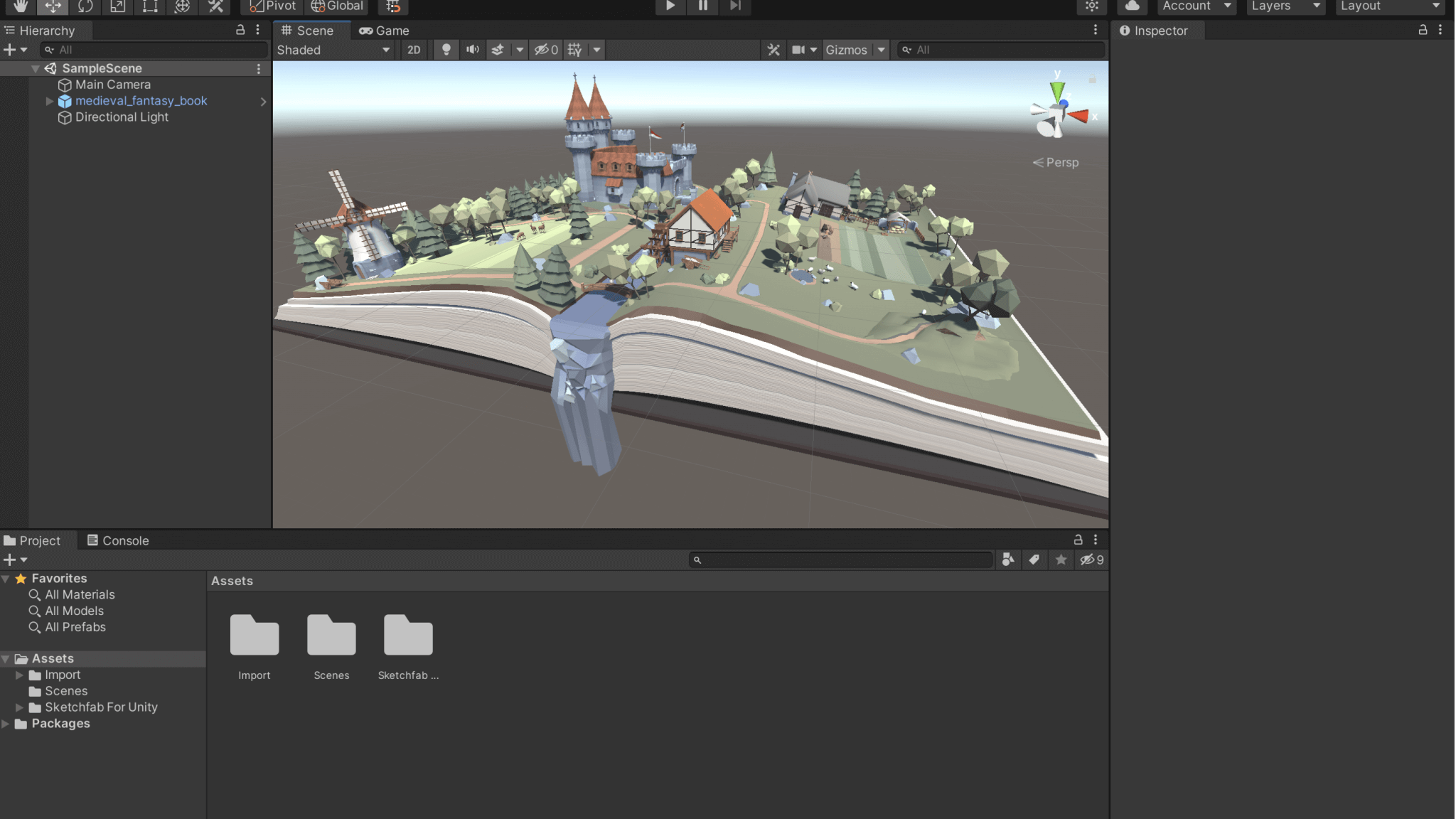The height and width of the screenshot is (819, 1456).
Task: Toggle 2D view mode
Action: (413, 49)
